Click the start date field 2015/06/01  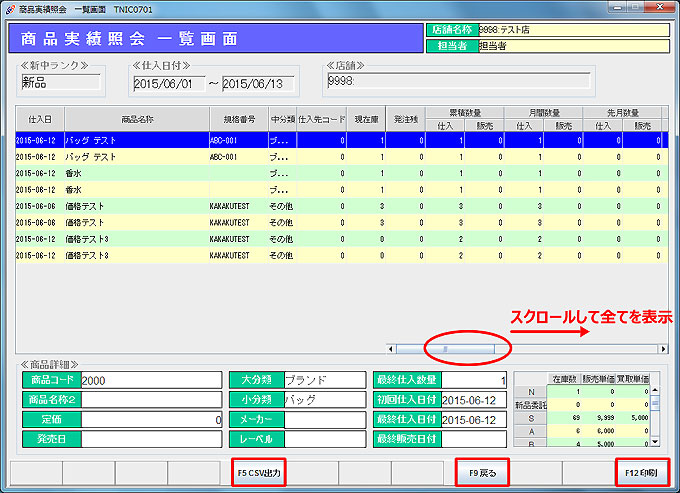168,83
